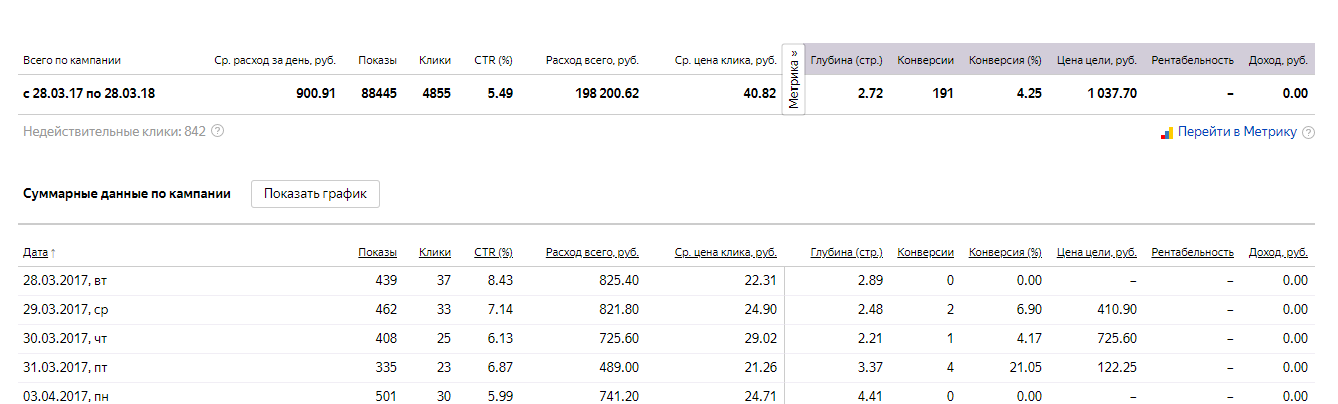The image size is (1338, 404).
Task: Sort by Ср. цена клика column header
Action: coord(725,252)
